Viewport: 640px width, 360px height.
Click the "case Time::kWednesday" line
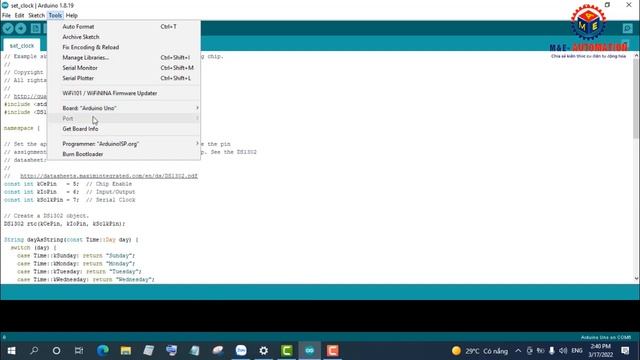click(86, 280)
